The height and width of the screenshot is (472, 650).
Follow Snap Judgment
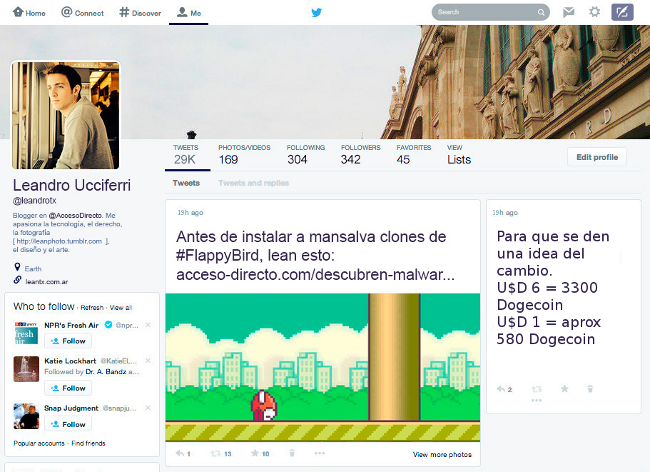[x=68, y=424]
